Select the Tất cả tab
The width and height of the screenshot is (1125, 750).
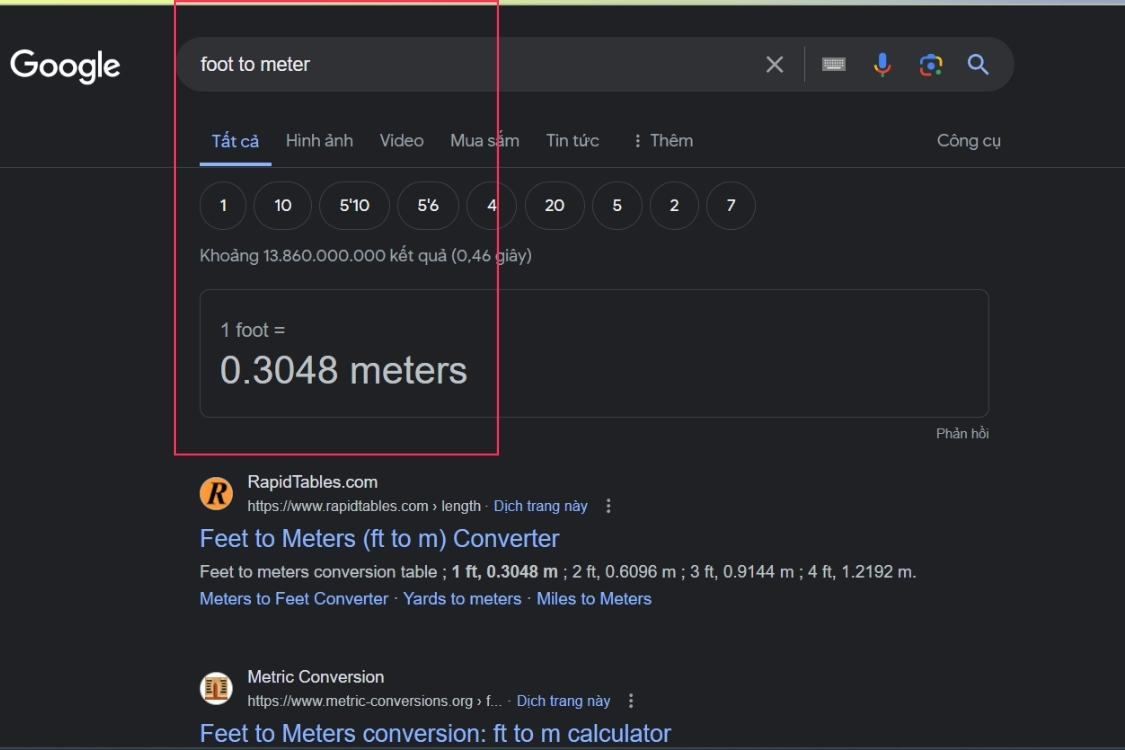click(x=235, y=141)
